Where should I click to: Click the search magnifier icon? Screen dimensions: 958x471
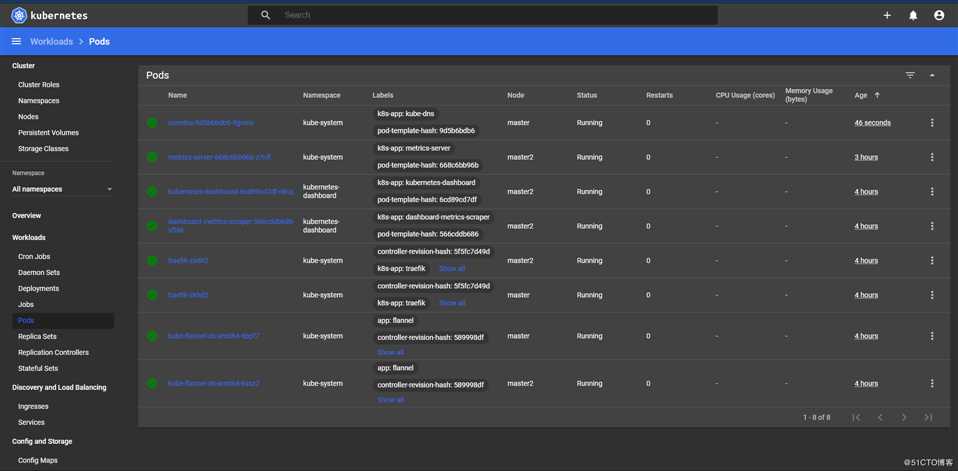click(265, 15)
